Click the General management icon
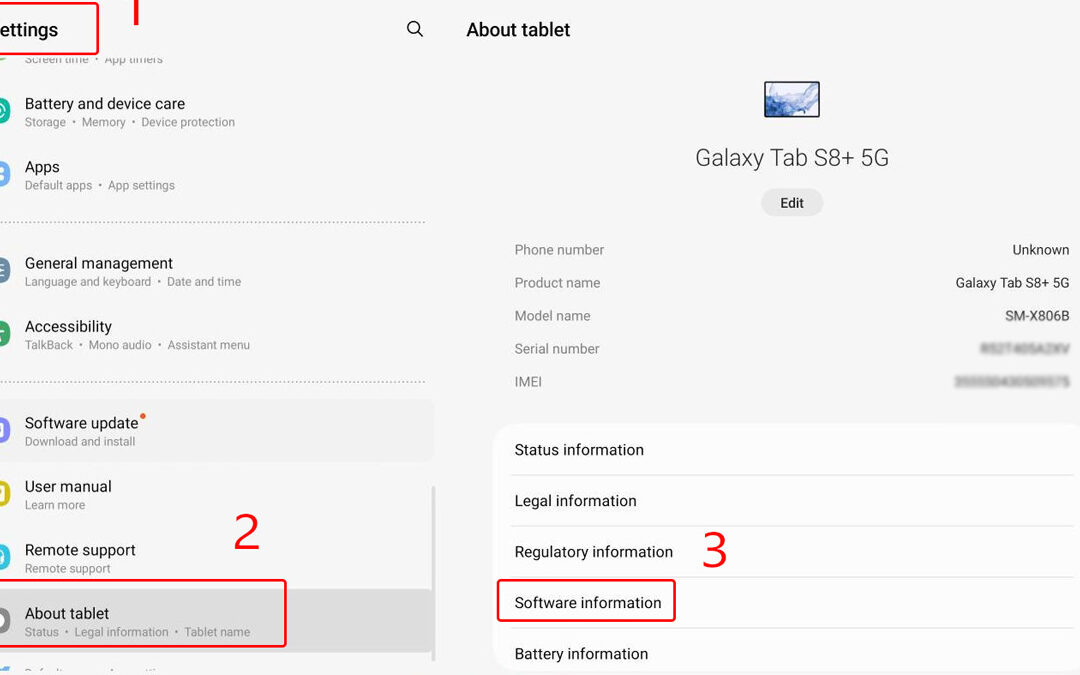The image size is (1080, 675). tap(3, 271)
